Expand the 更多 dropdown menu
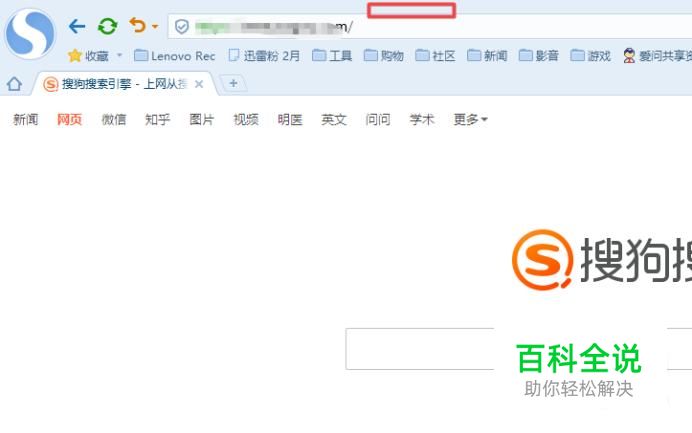692x433 pixels. 470,119
